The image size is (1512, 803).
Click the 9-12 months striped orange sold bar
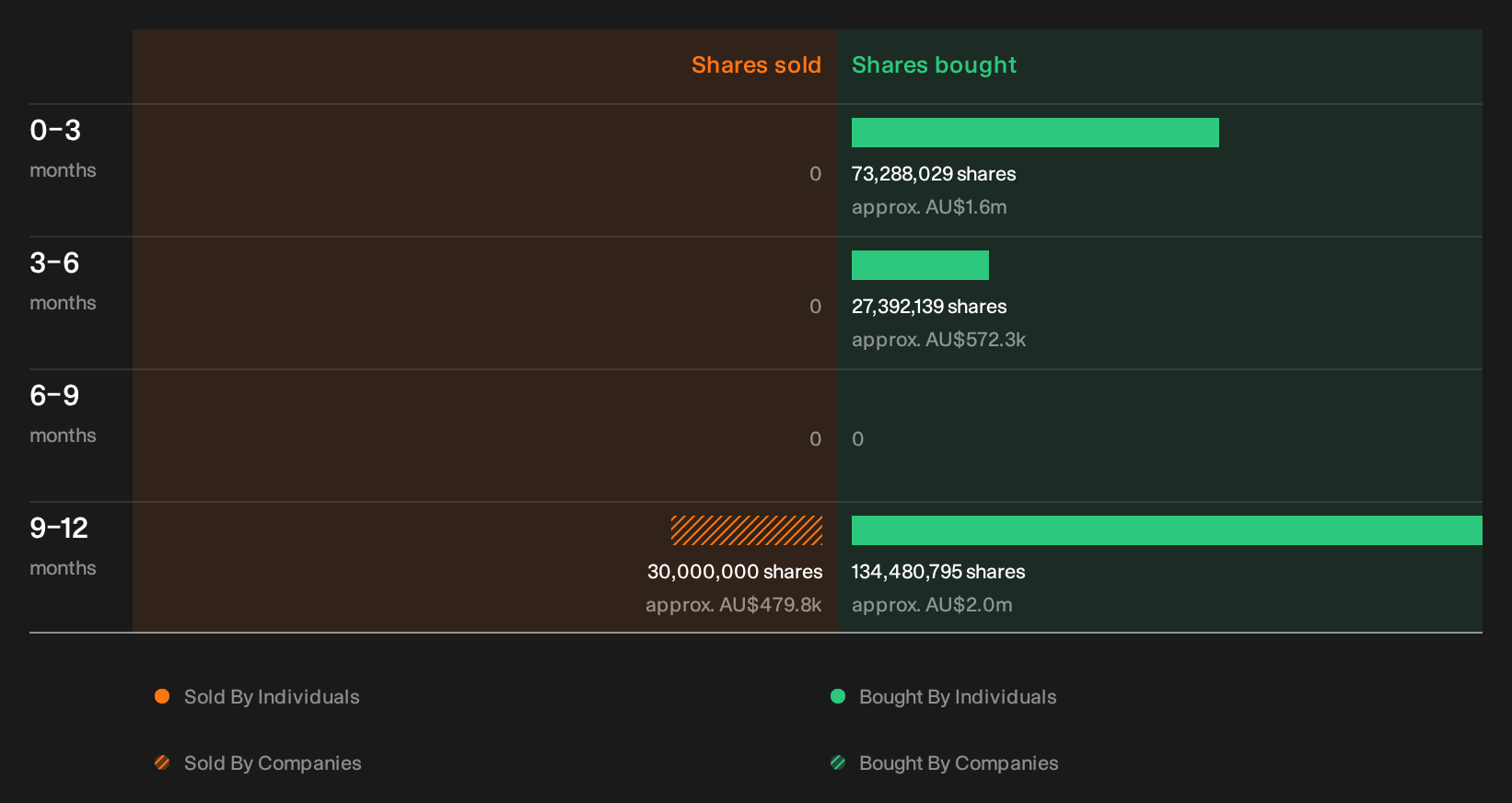pyautogui.click(x=747, y=530)
